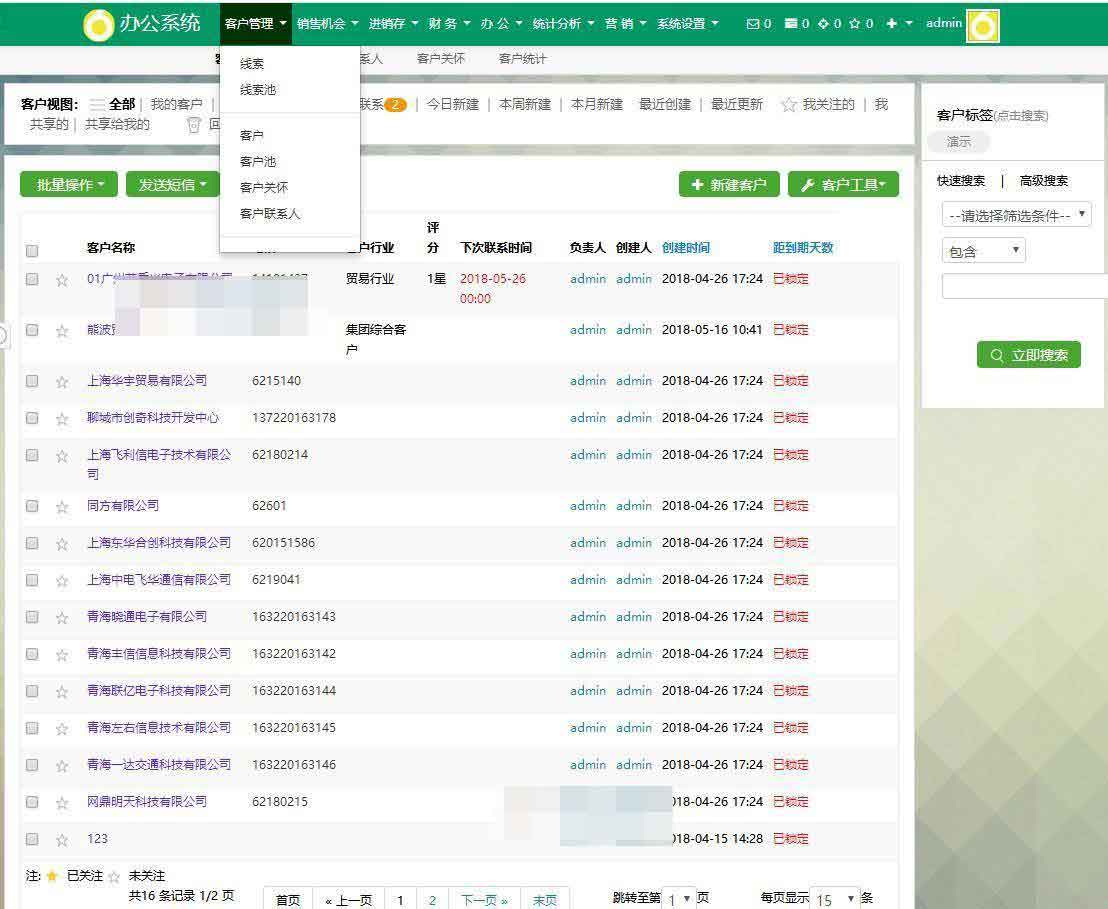Image resolution: width=1108 pixels, height=909 pixels.
Task: Select 线索池 in the dropdown menu
Action: point(258,90)
